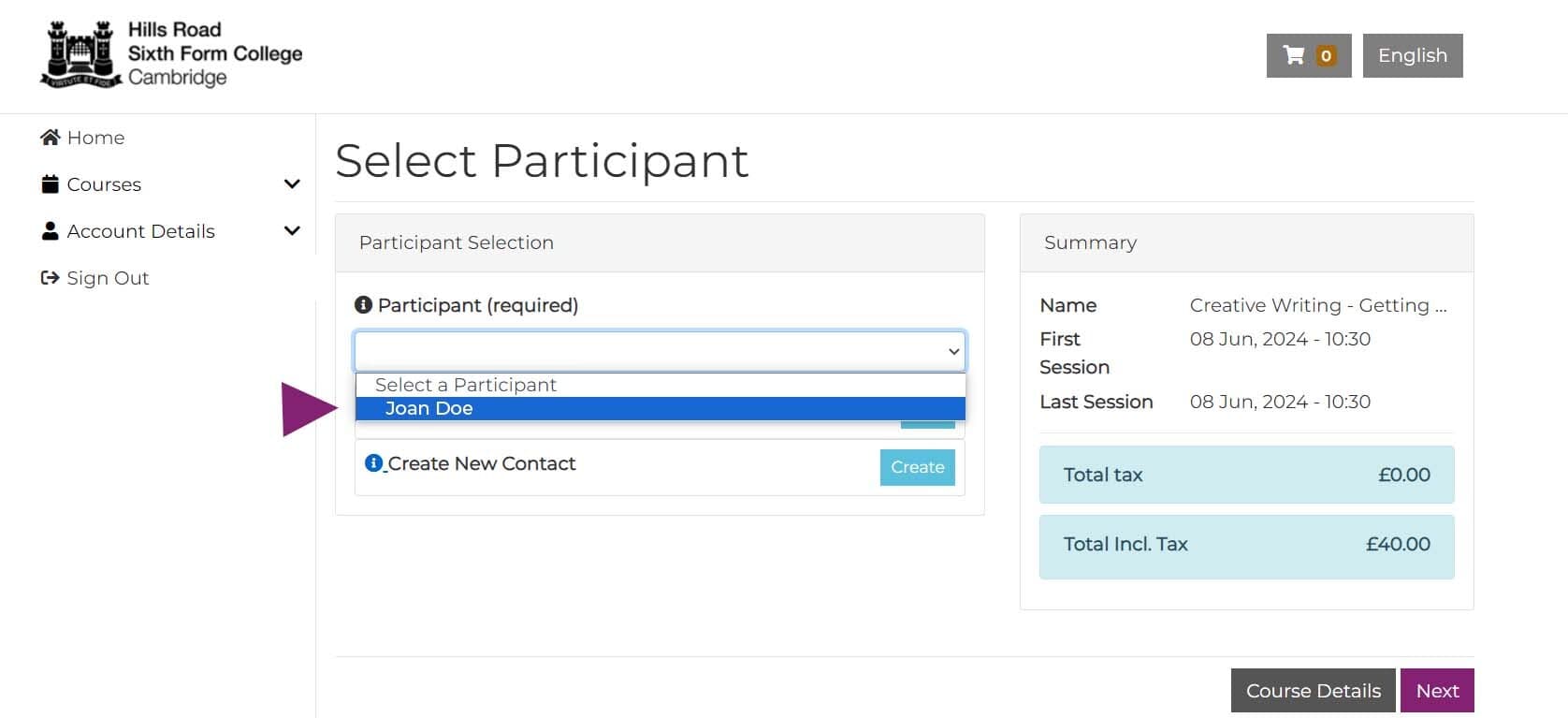The image size is (1568, 718).
Task: Click the Select Participant page heading
Action: pyautogui.click(x=542, y=161)
